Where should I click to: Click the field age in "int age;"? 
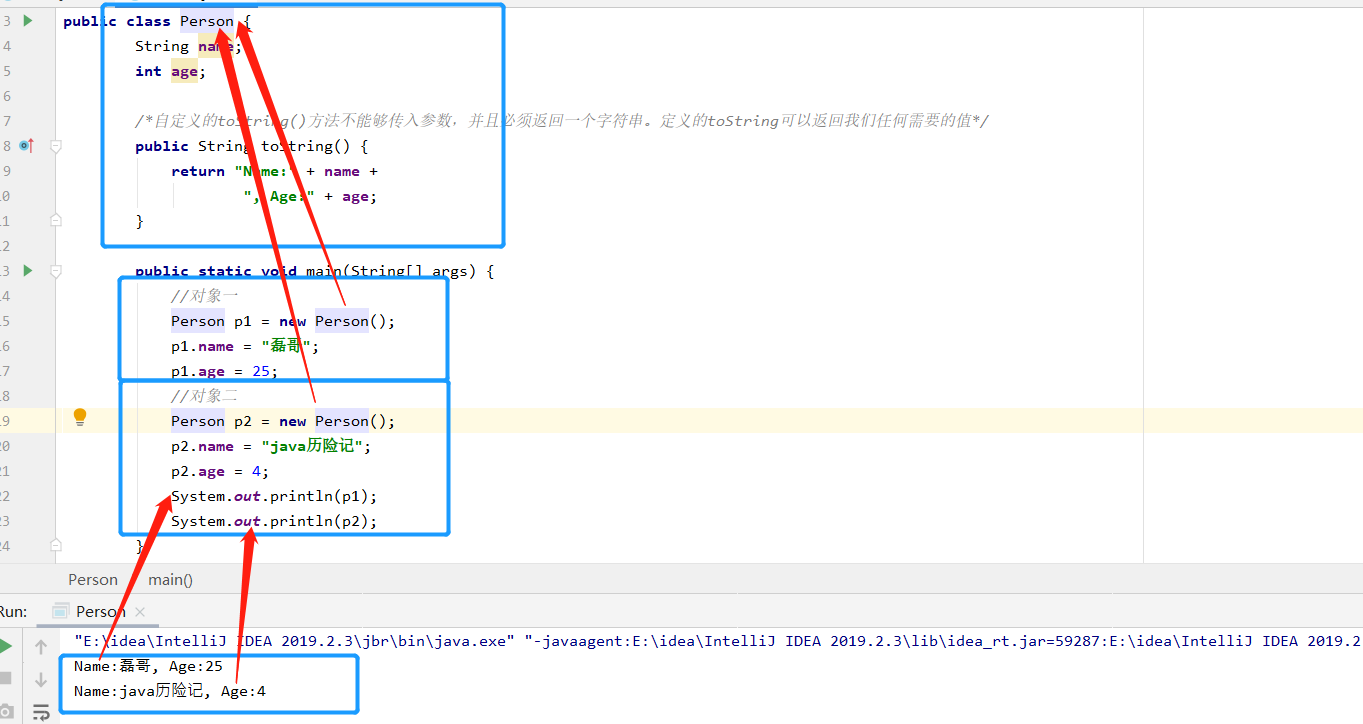[x=184, y=71]
